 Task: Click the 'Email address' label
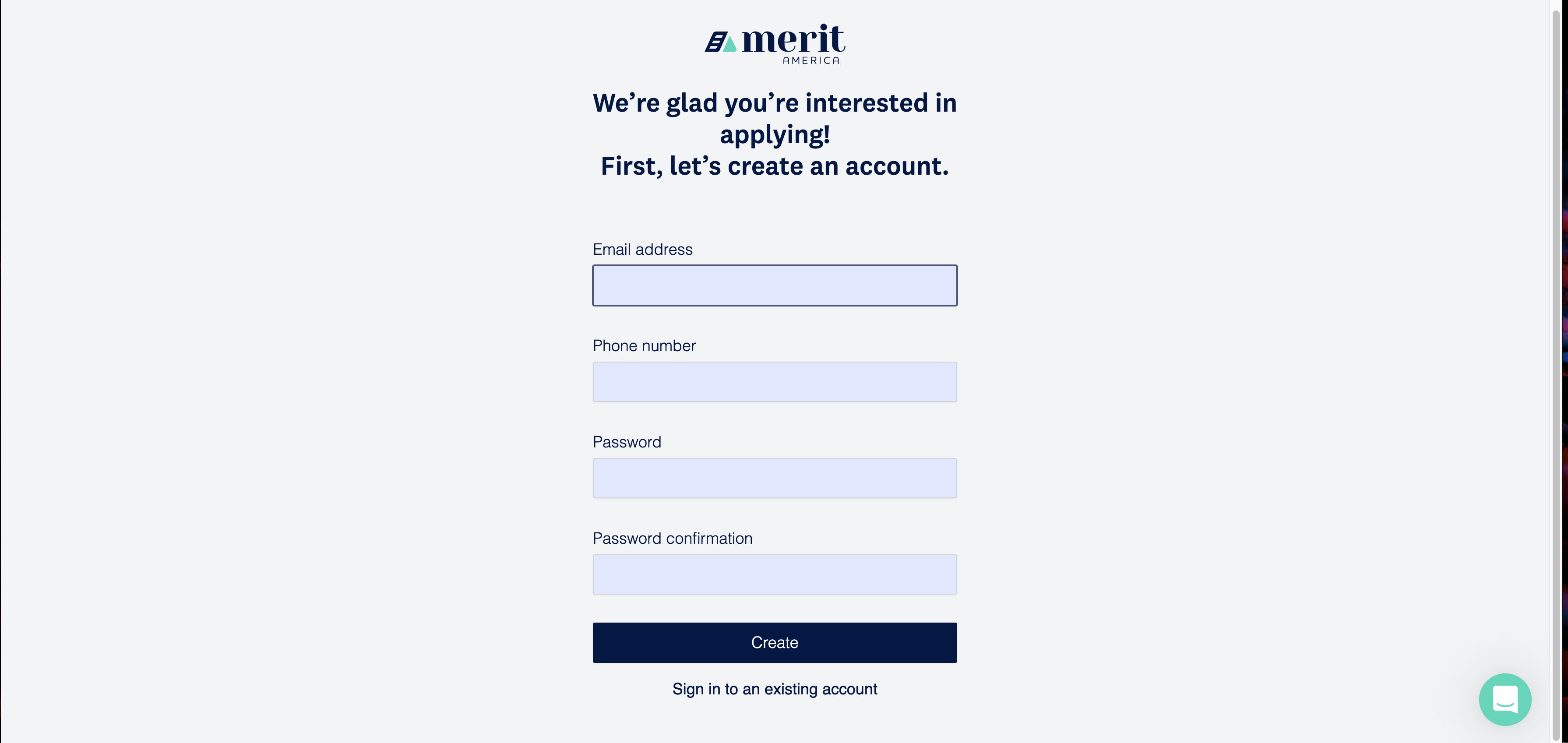[x=642, y=250]
